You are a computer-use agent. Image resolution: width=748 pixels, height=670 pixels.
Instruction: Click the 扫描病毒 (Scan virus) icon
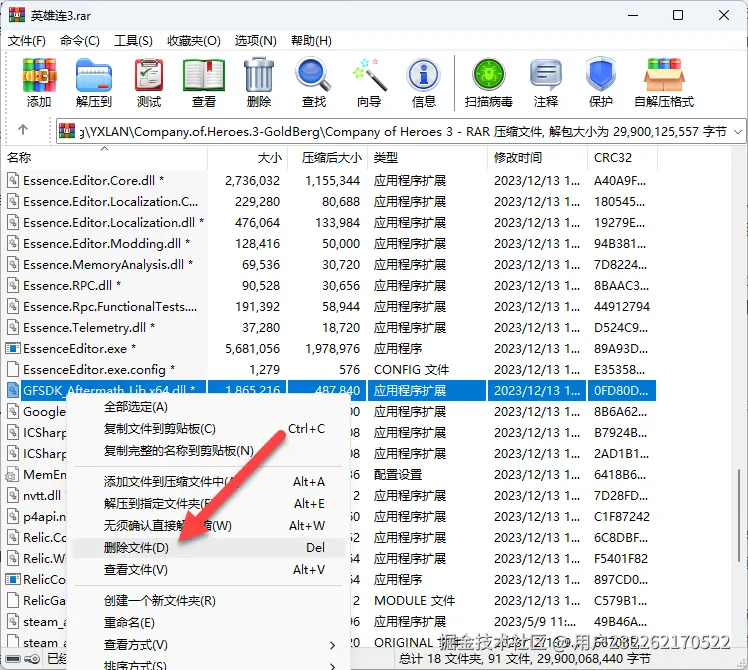coord(488,75)
